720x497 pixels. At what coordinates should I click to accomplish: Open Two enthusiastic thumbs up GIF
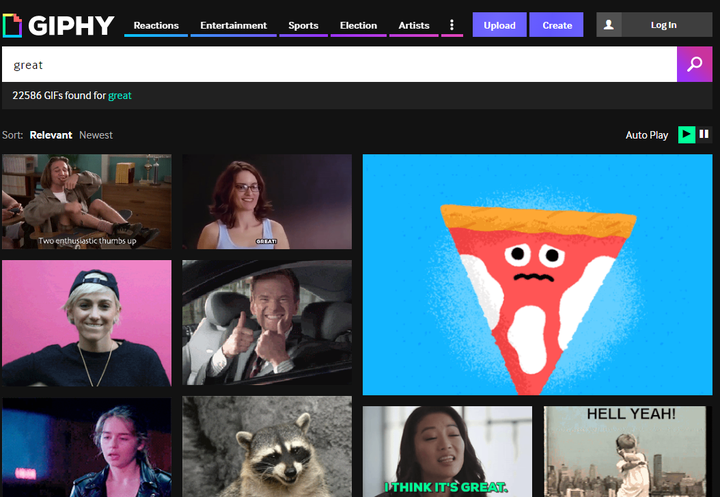[86, 202]
